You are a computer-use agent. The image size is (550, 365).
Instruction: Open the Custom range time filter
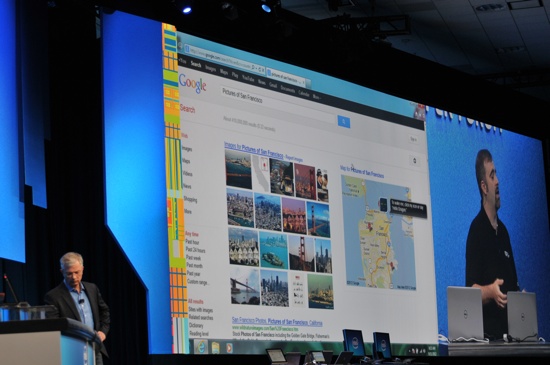(198, 282)
